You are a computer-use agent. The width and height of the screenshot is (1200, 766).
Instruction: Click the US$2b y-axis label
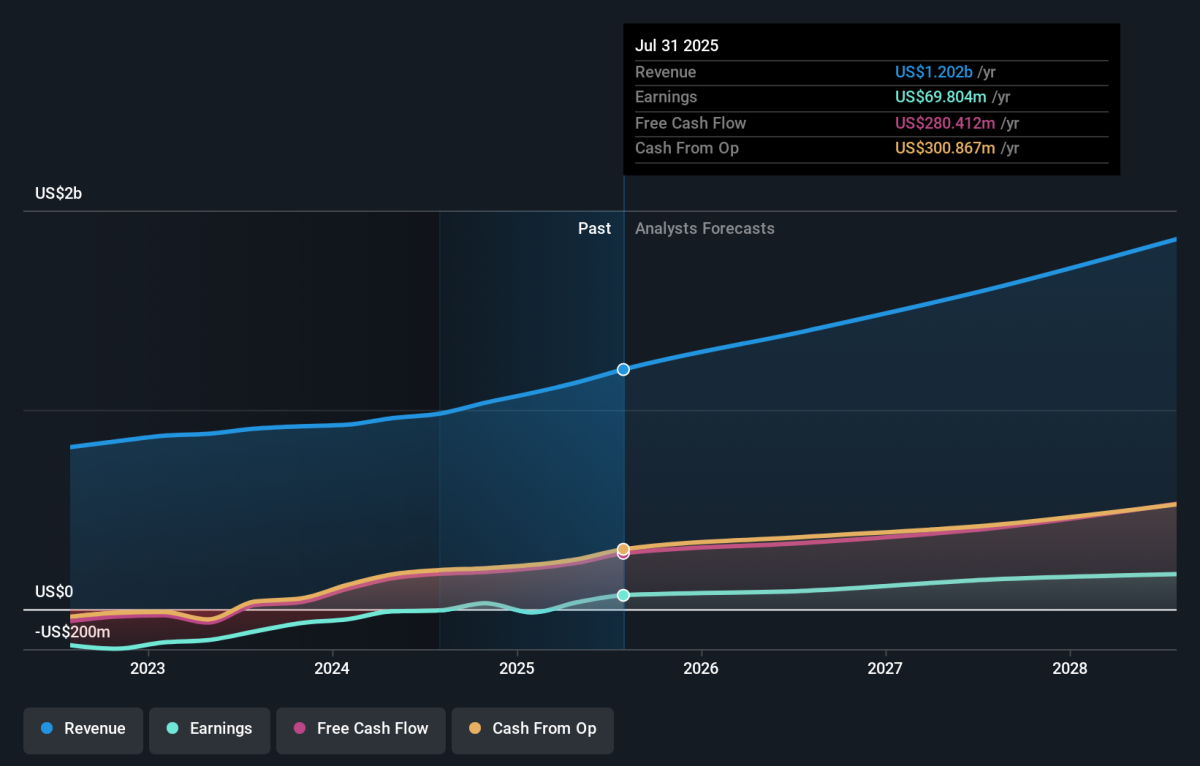(58, 193)
